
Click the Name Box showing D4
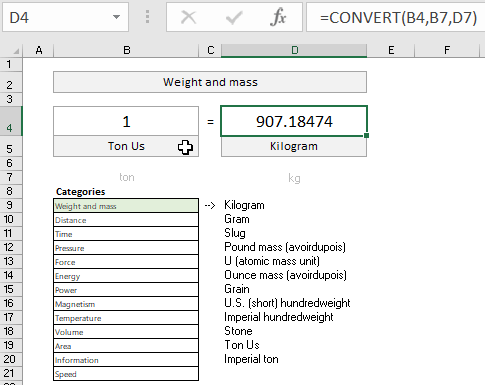click(x=65, y=17)
